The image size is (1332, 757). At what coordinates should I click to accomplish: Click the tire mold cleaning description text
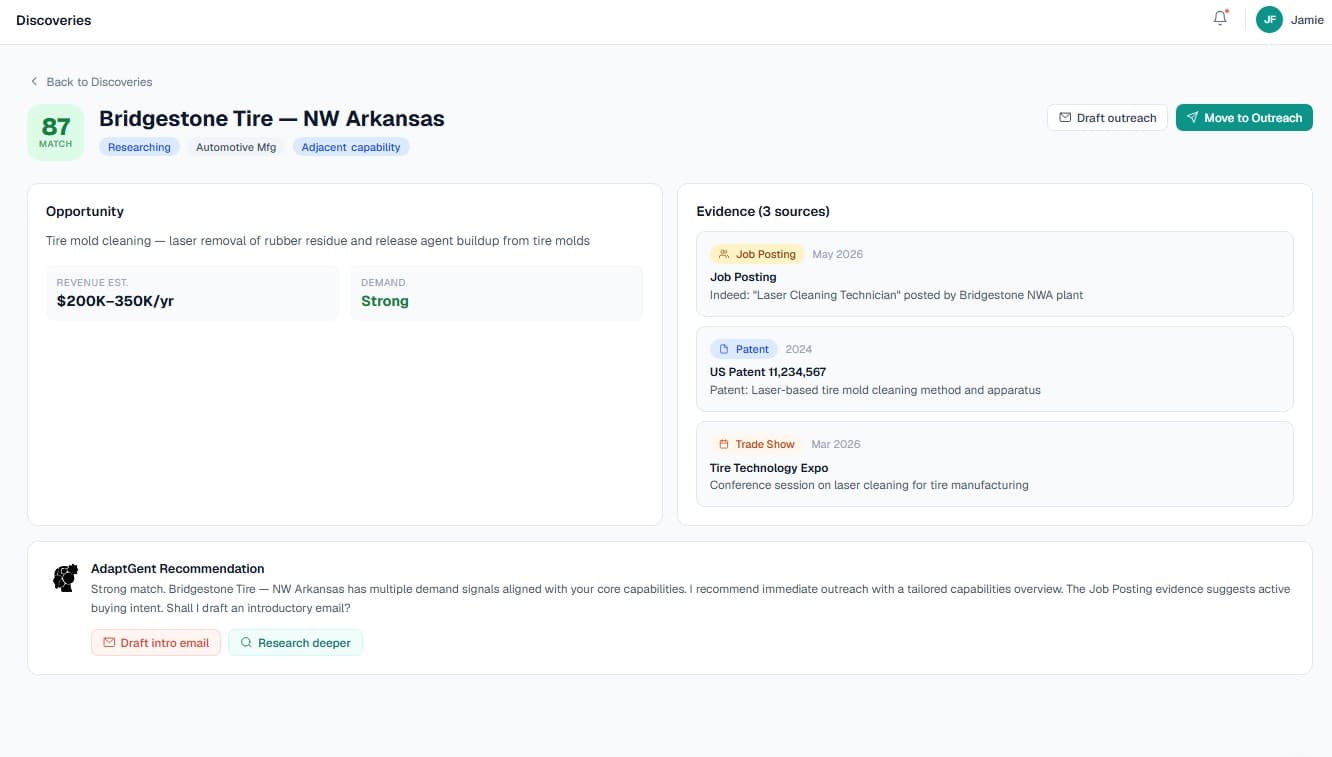click(318, 241)
